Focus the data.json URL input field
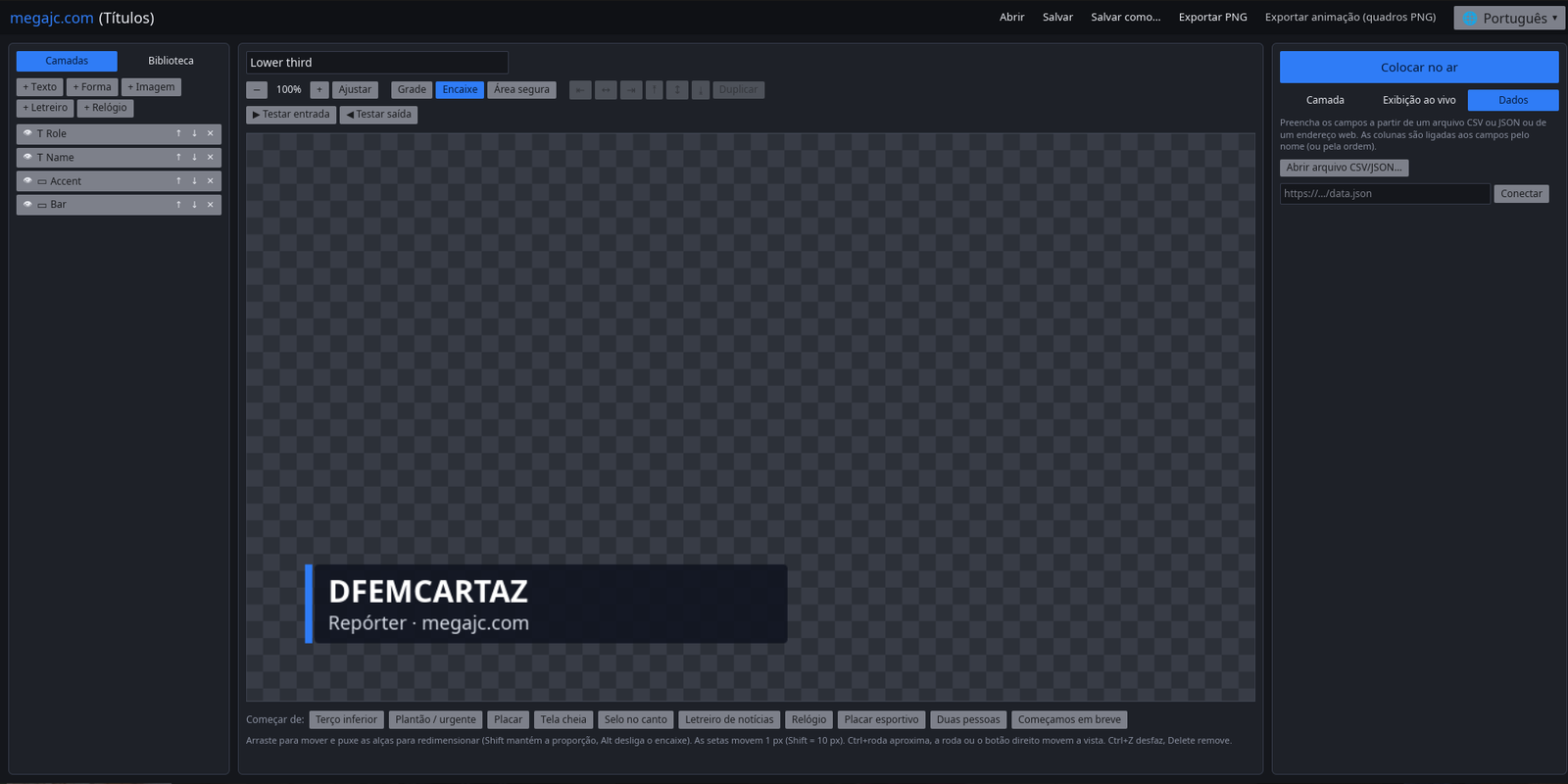Screen dimensions: 1568x784 1385,194
